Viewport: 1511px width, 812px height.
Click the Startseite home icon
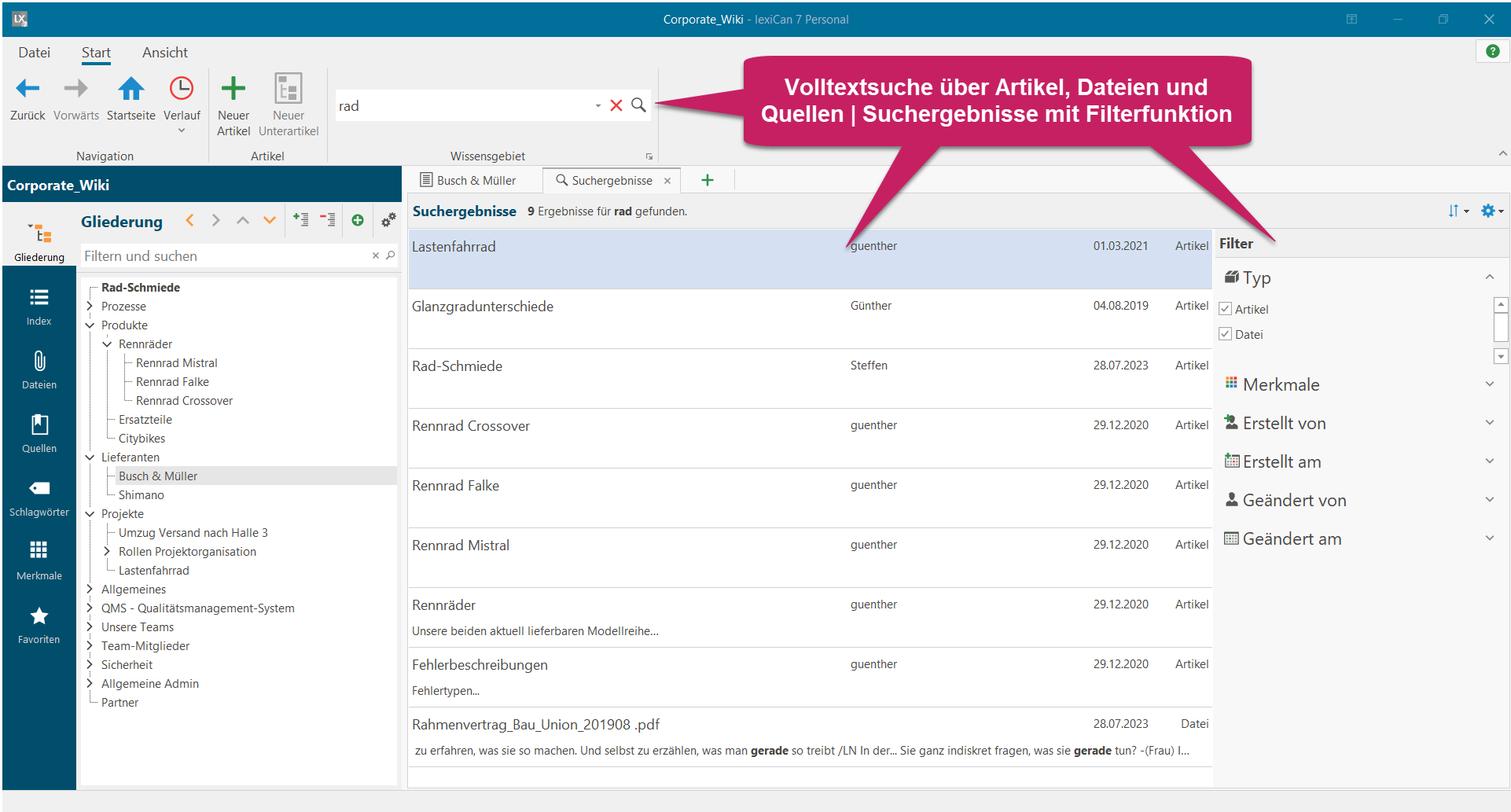click(x=131, y=90)
